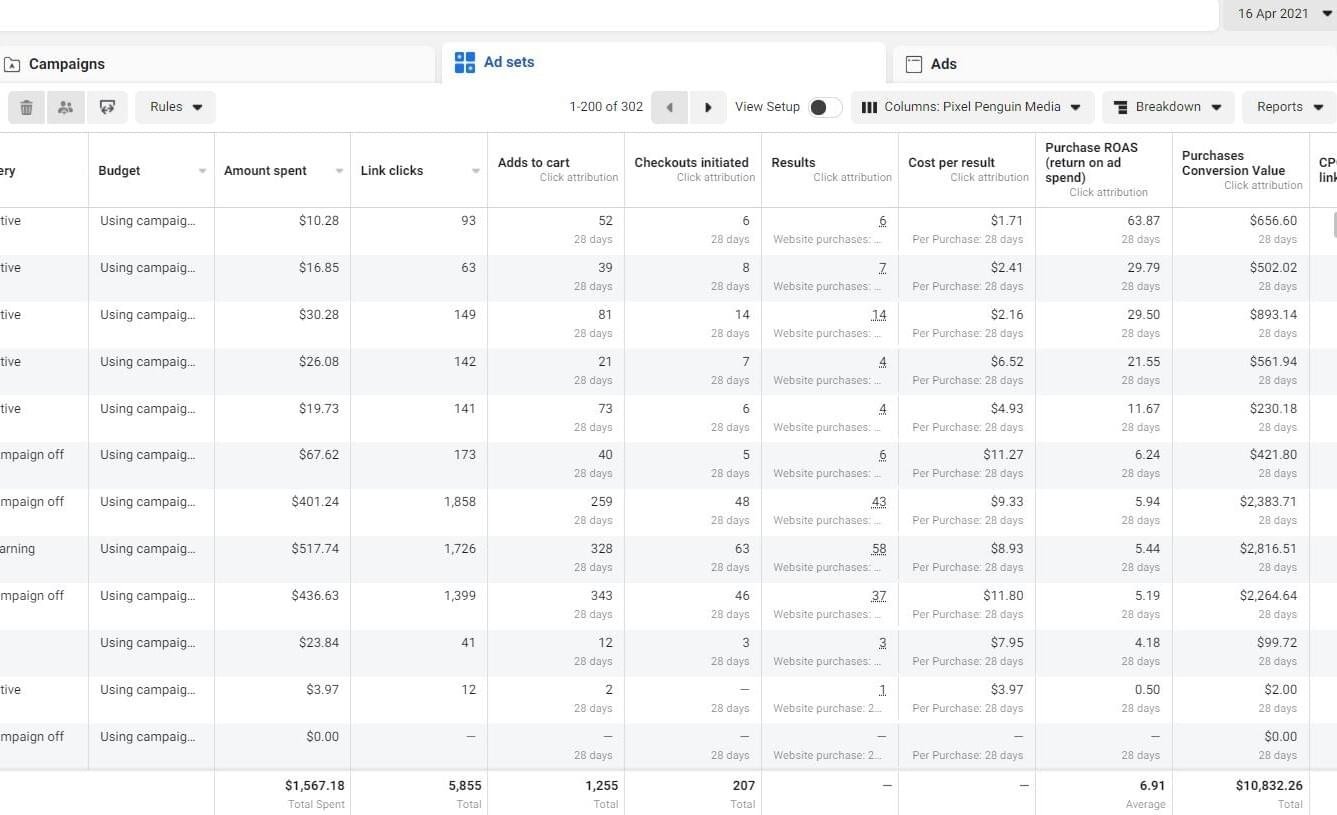Click the Campaigns folder icon

point(12,65)
